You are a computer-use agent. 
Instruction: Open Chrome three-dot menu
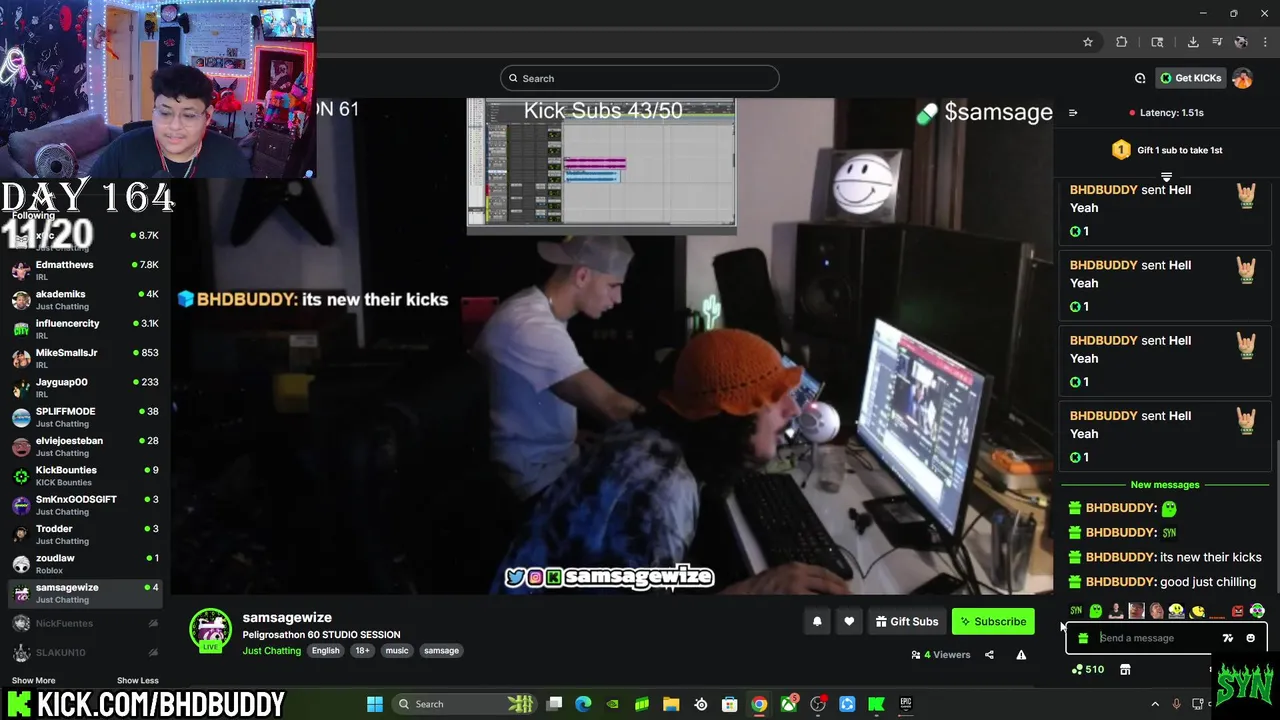[x=1265, y=42]
